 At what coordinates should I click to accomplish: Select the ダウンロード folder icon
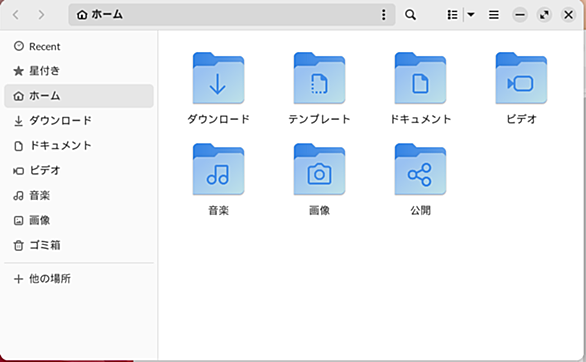coord(219,78)
